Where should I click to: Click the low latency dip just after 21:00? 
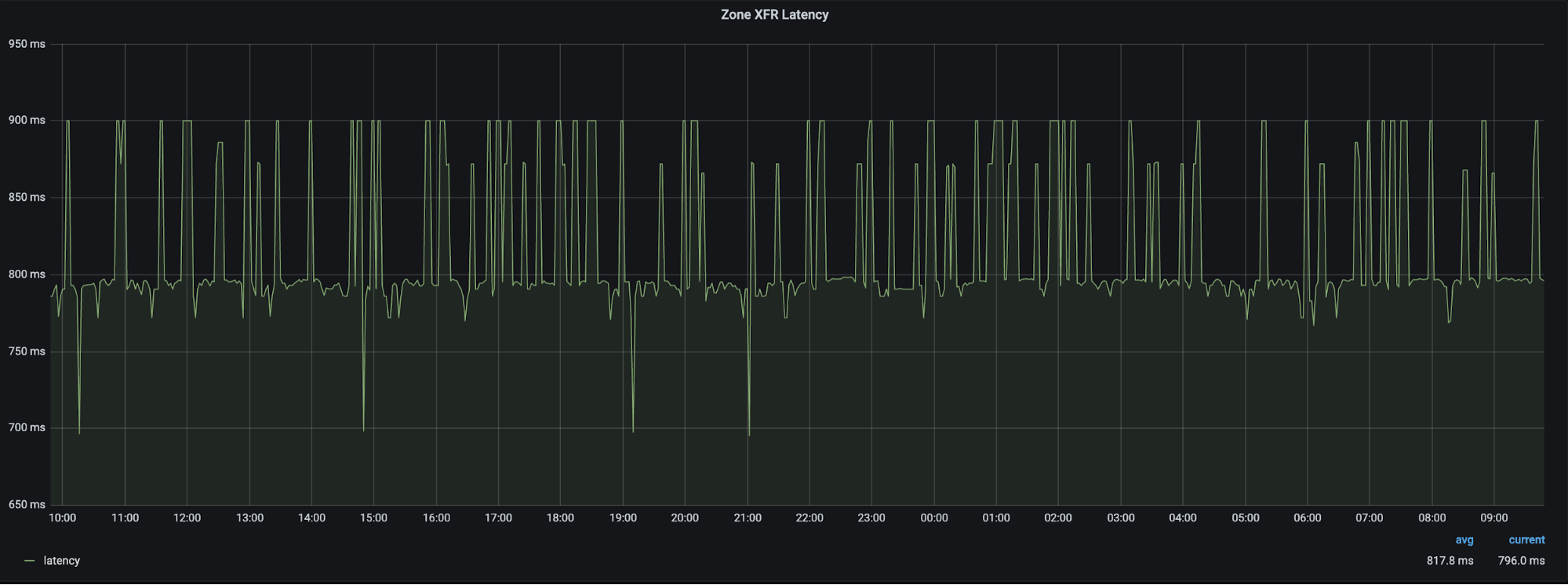click(x=749, y=434)
